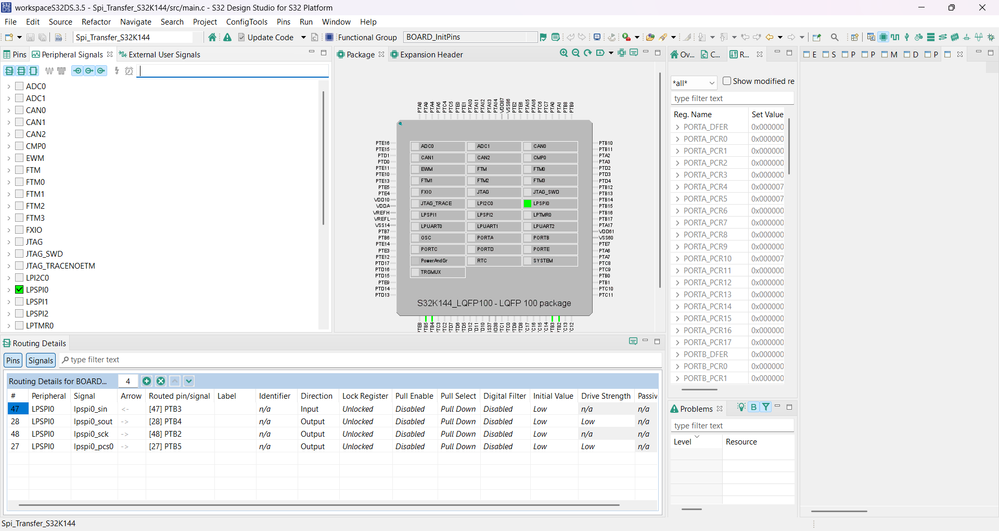
Task: Click the first collapse/expand icon in Peripheral Signals toolbar
Action: click(x=9, y=71)
